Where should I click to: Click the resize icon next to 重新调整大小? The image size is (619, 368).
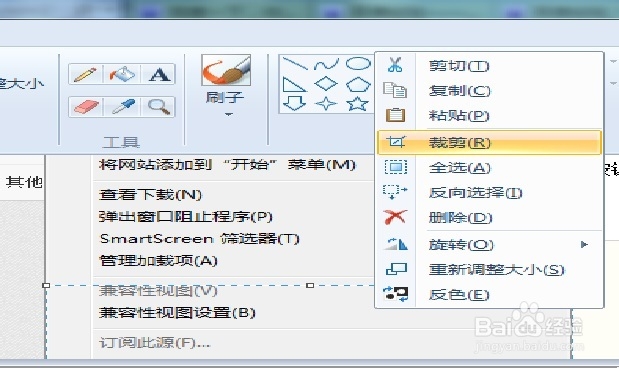396,269
